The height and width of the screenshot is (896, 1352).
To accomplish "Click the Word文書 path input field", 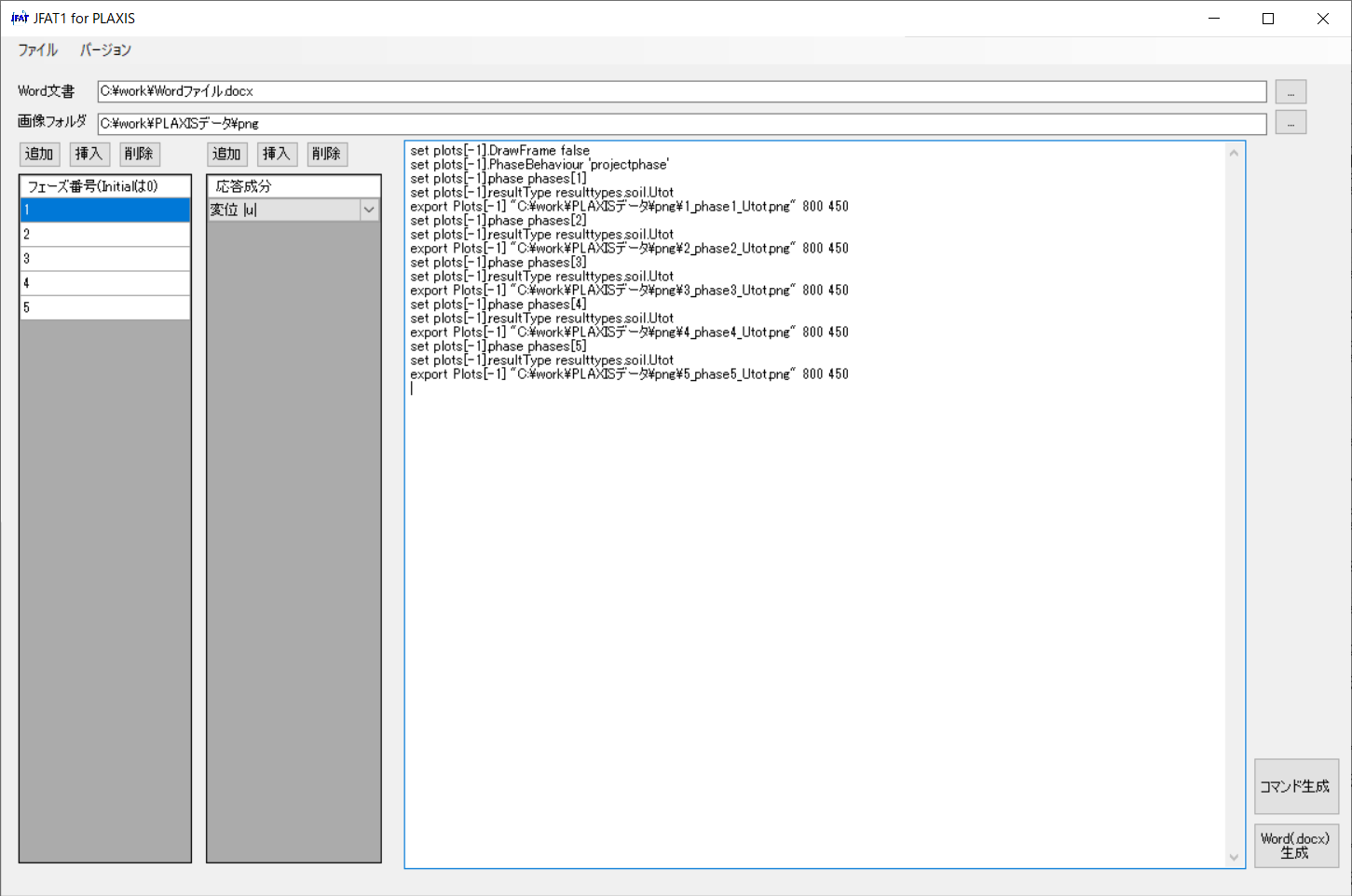I will tap(681, 91).
